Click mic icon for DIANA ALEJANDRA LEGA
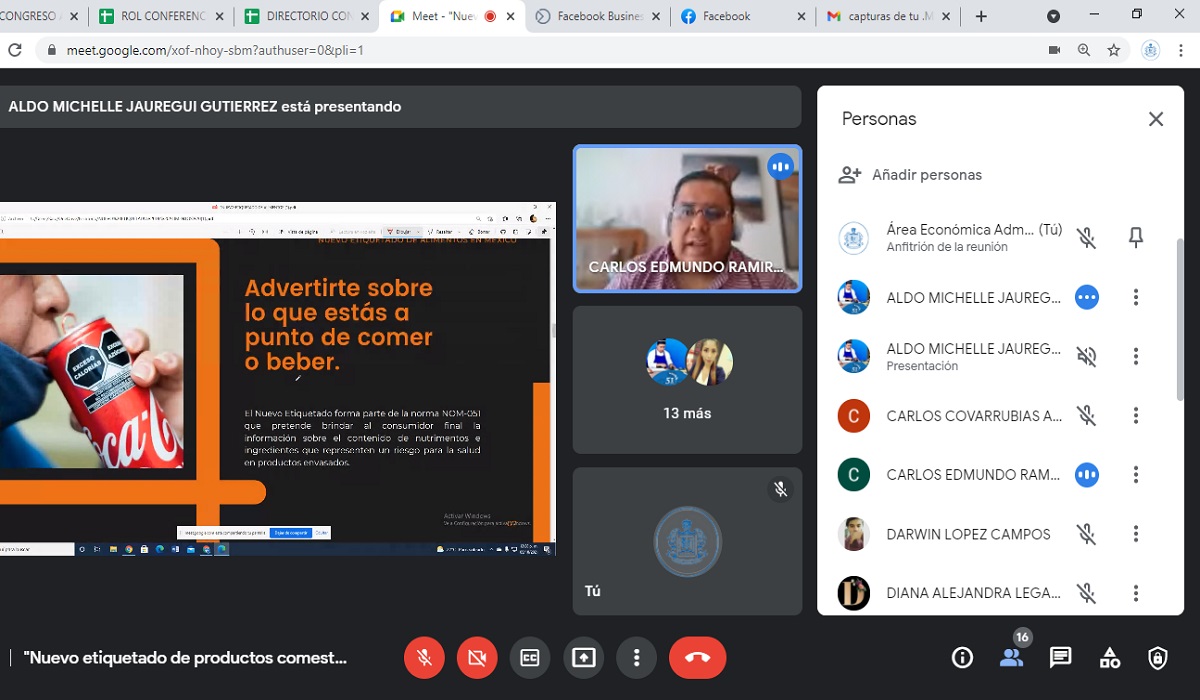Screen dimensions: 1200x700 1087,593
